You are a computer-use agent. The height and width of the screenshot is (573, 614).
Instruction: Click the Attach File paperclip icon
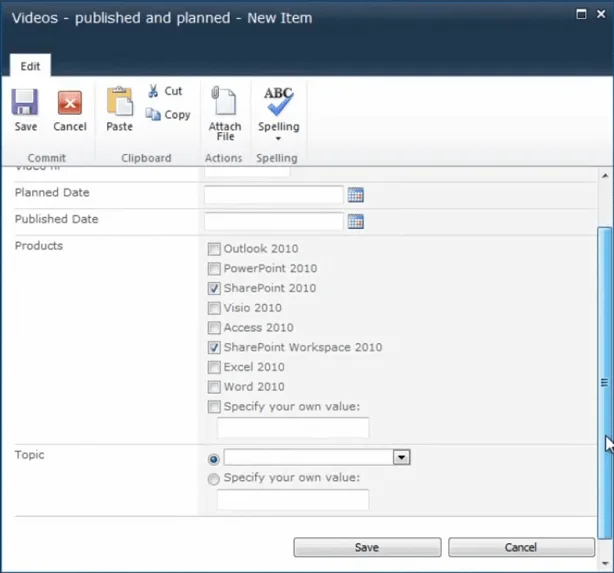point(224,101)
